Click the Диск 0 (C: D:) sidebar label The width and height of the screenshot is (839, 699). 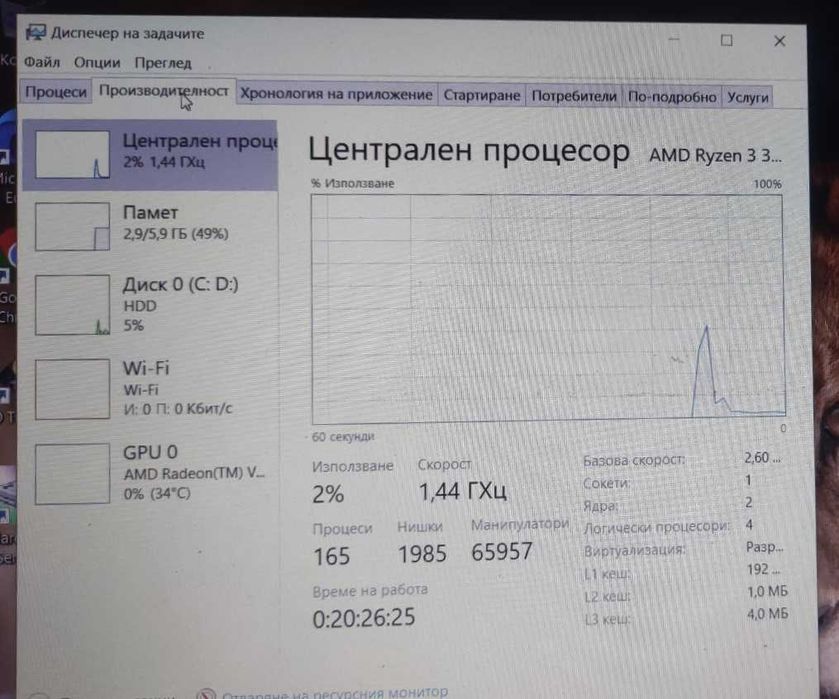(x=181, y=285)
